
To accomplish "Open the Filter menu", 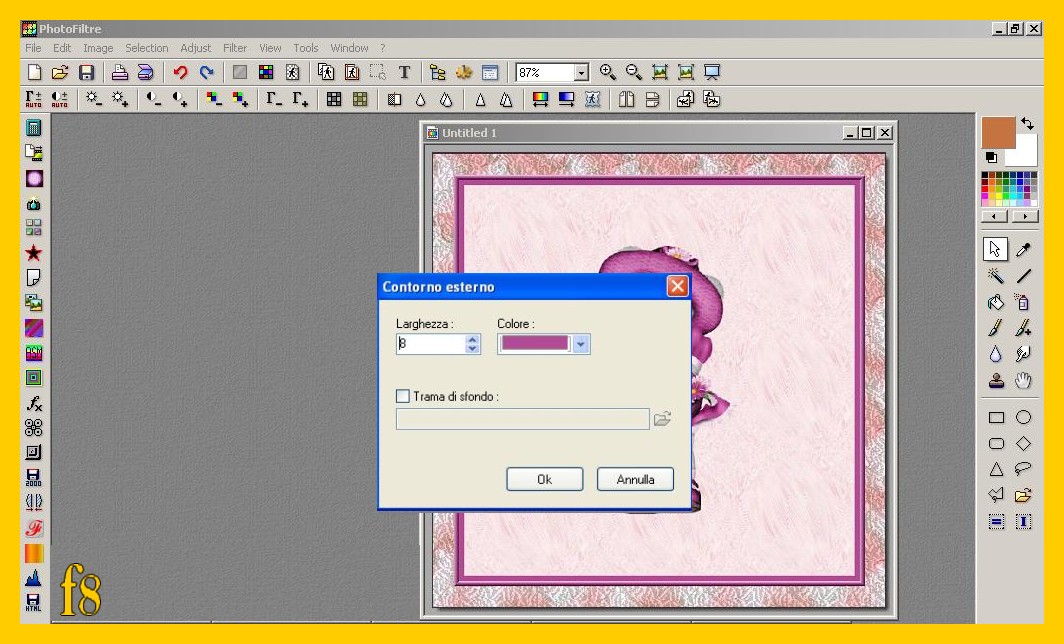I will 235,48.
